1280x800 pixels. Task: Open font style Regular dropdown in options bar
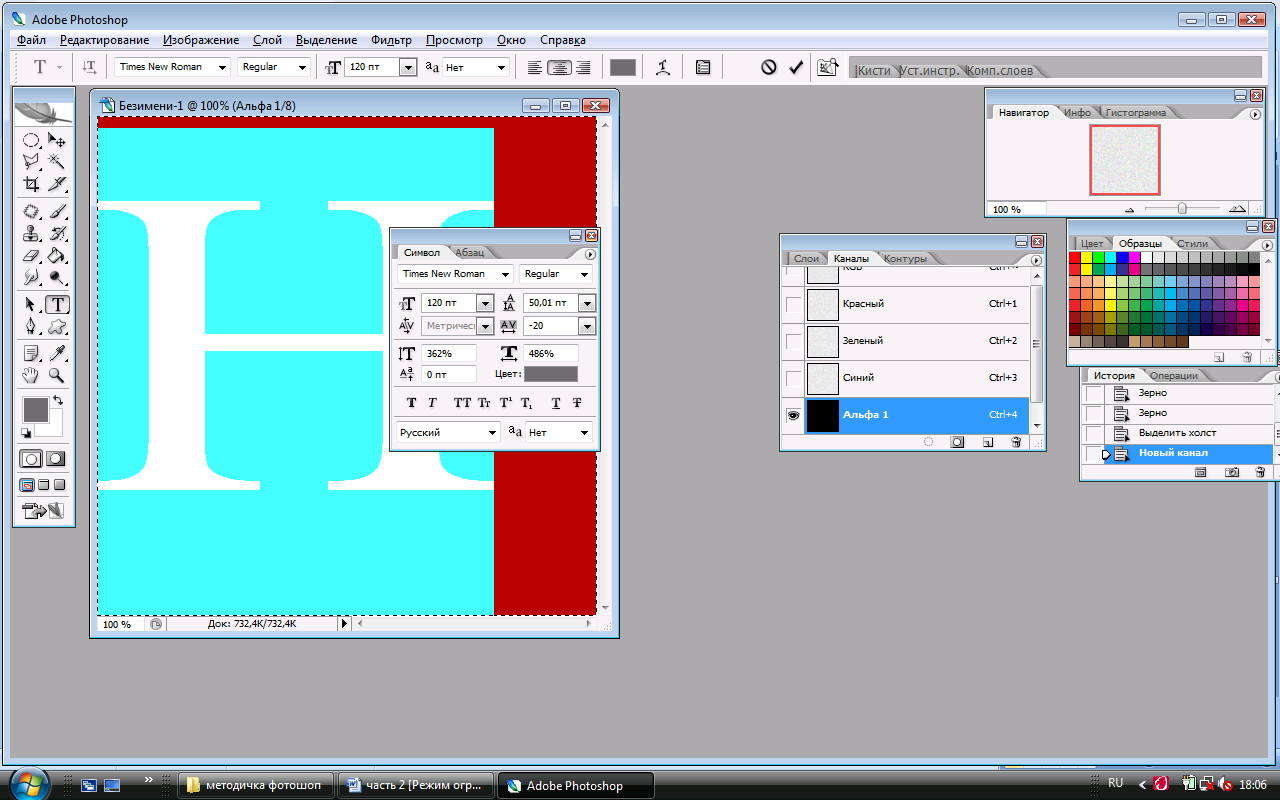pos(301,67)
